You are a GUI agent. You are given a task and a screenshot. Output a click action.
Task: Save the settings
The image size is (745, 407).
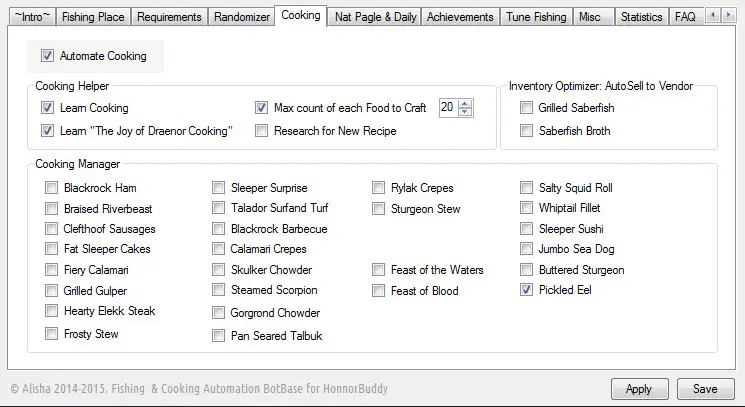705,389
